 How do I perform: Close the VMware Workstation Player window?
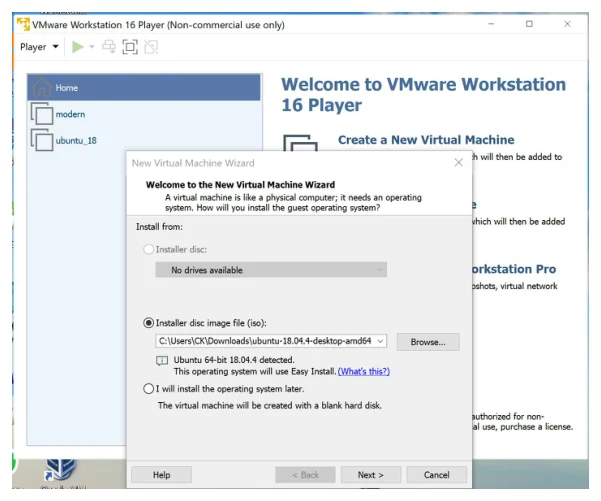coord(567,24)
